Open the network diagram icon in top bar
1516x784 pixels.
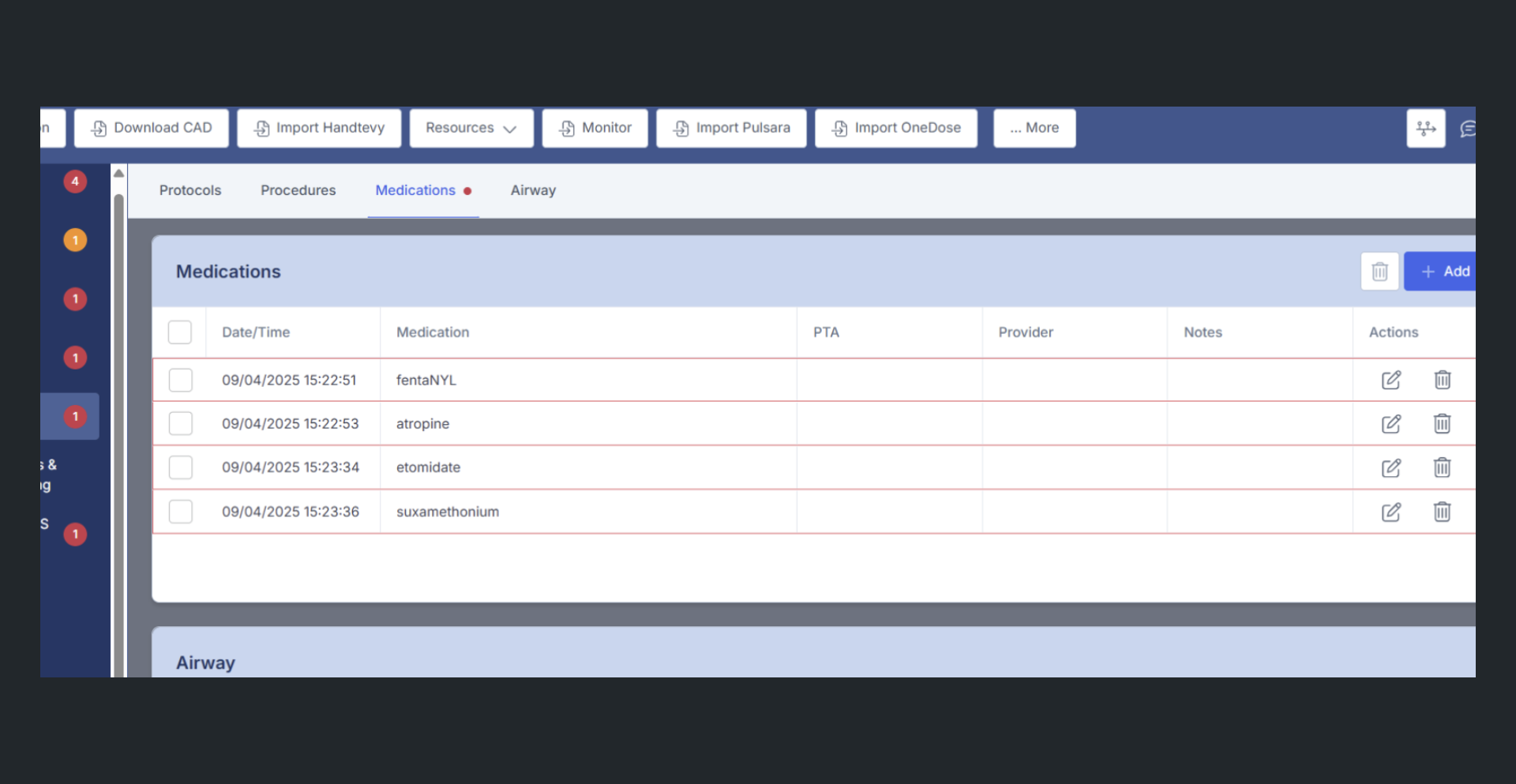1425,128
